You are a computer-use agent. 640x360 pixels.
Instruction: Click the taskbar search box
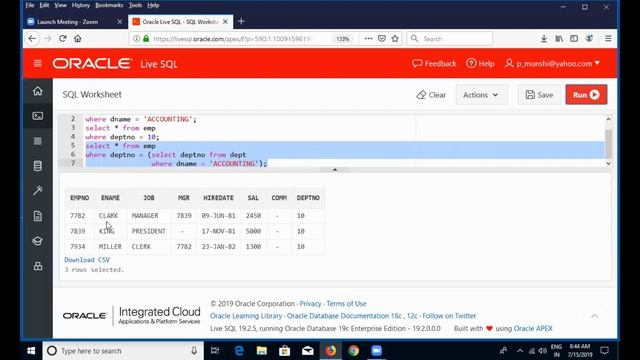pyautogui.click(x=123, y=351)
